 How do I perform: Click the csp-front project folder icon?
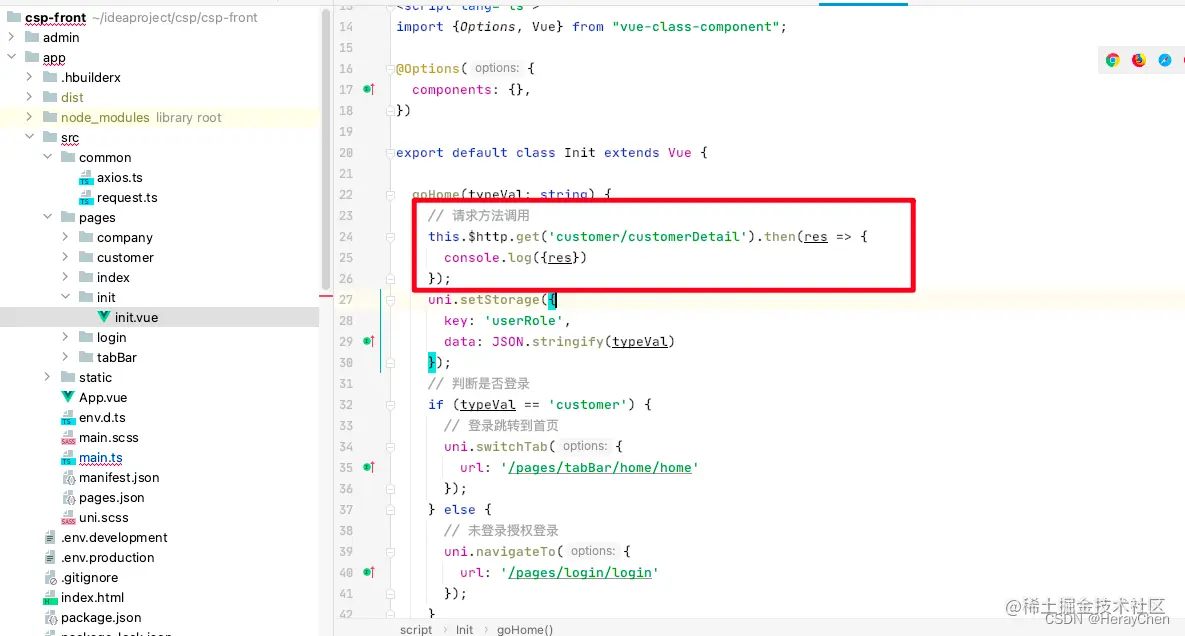click(x=14, y=17)
